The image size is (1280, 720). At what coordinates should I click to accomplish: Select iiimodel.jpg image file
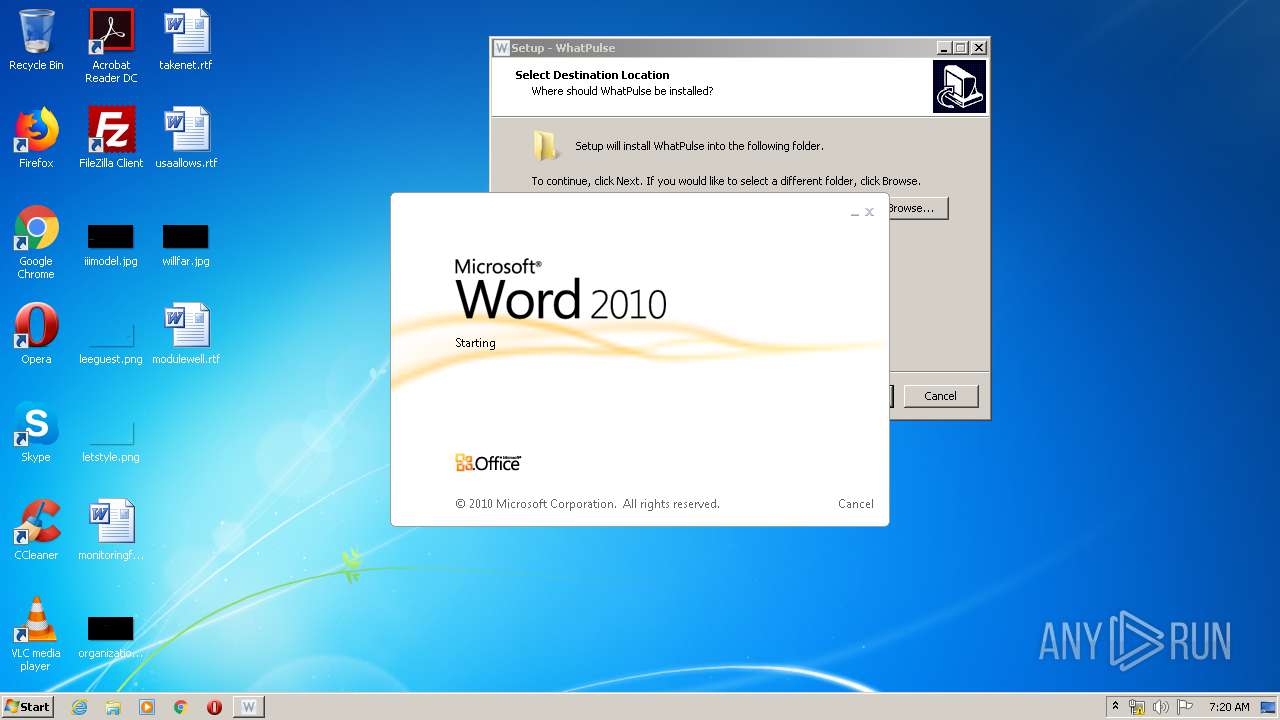pos(111,246)
